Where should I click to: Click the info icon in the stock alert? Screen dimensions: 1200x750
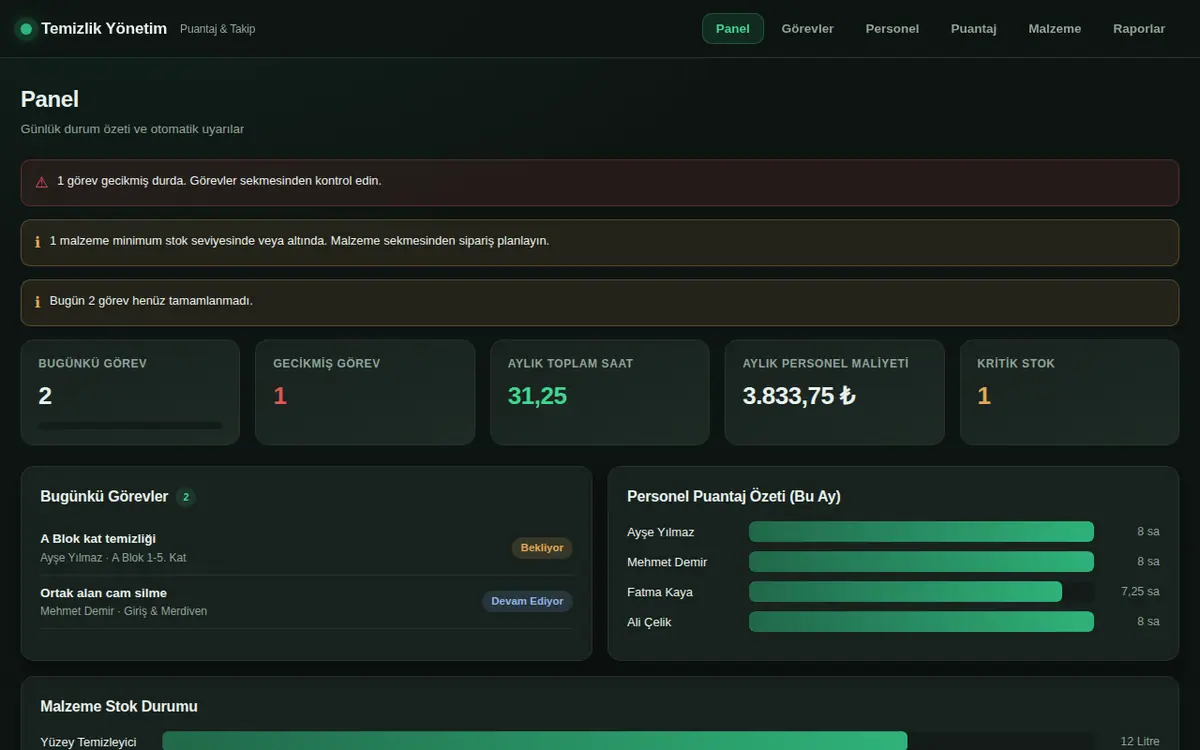38,241
